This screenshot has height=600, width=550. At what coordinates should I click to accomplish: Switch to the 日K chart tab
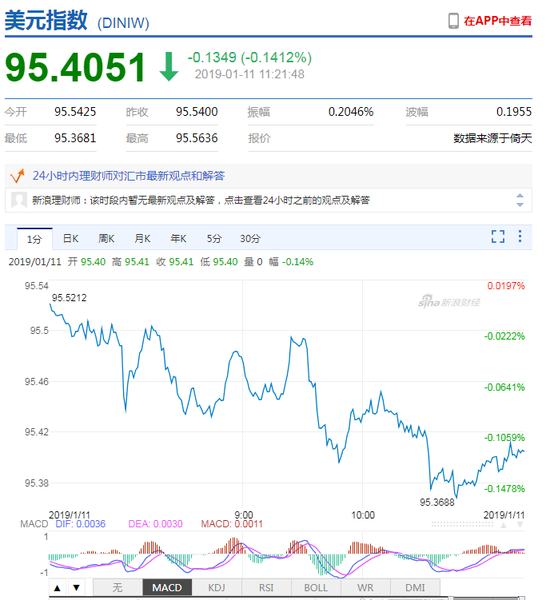[70, 239]
